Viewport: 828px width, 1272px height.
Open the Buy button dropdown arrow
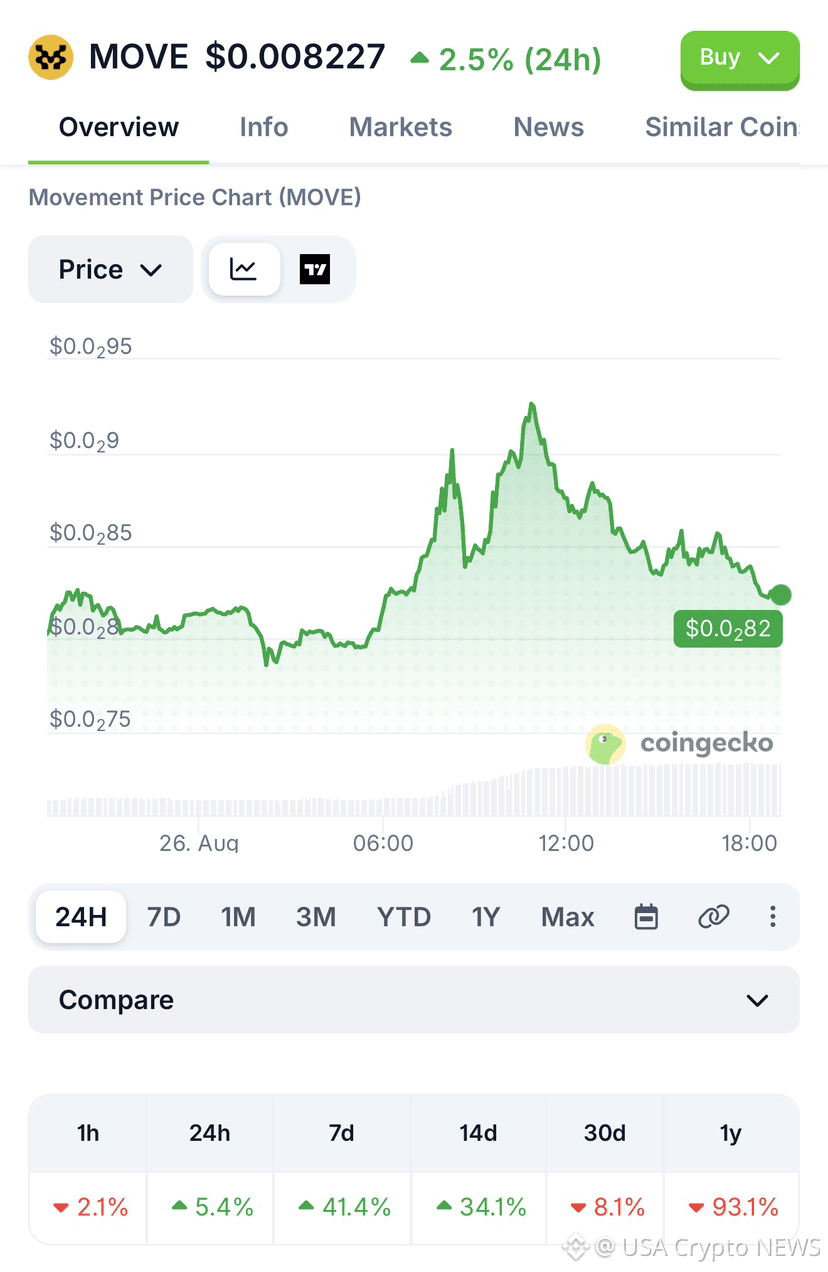coord(769,58)
